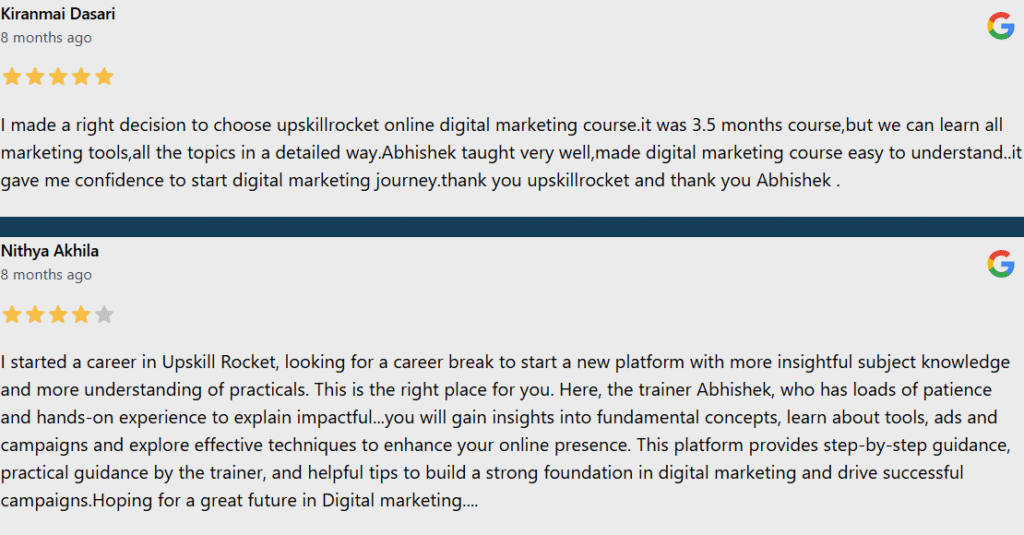Click the grey fifth star in Nithya's rating
Image resolution: width=1024 pixels, height=535 pixels.
click(104, 315)
